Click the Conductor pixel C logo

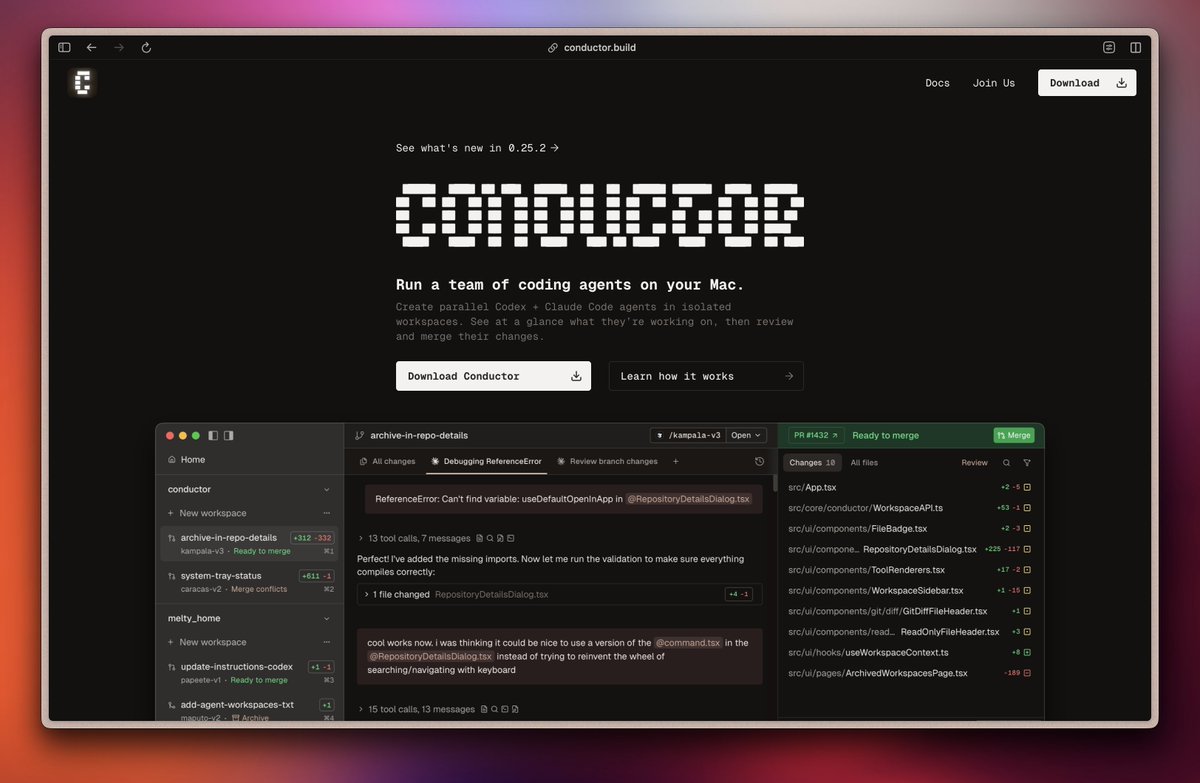point(82,83)
